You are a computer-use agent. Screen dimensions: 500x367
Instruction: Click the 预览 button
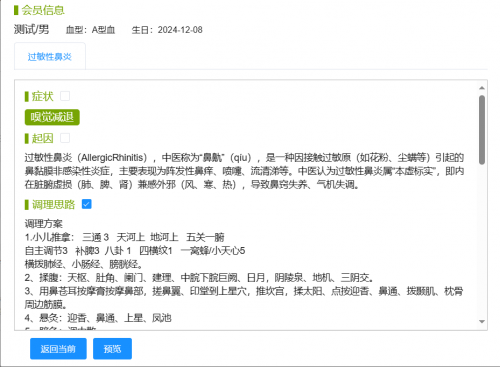(112, 349)
